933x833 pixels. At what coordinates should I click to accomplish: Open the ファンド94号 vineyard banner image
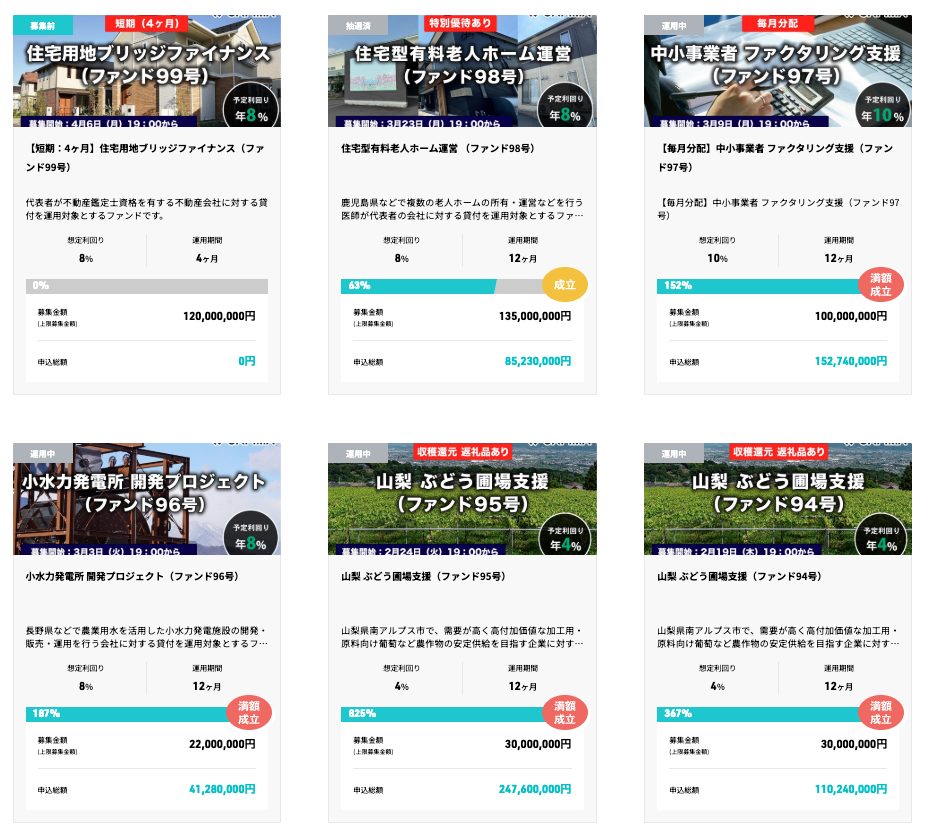778,499
